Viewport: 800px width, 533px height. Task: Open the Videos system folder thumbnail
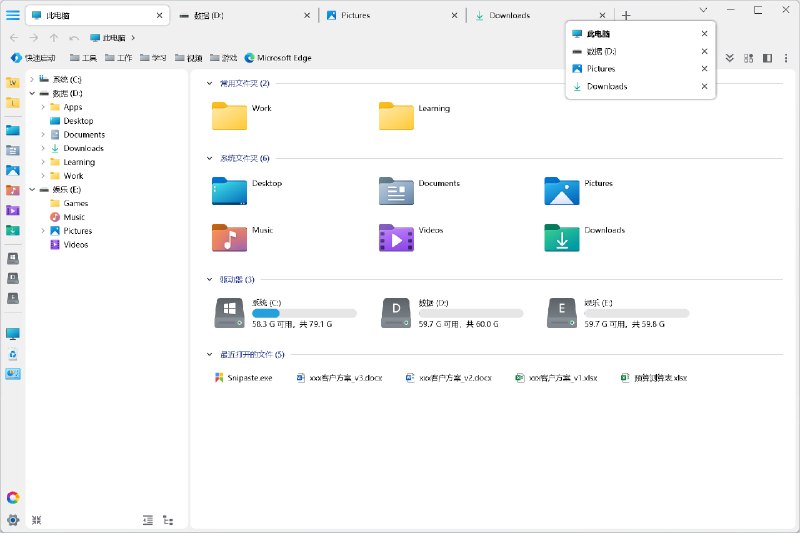point(396,237)
